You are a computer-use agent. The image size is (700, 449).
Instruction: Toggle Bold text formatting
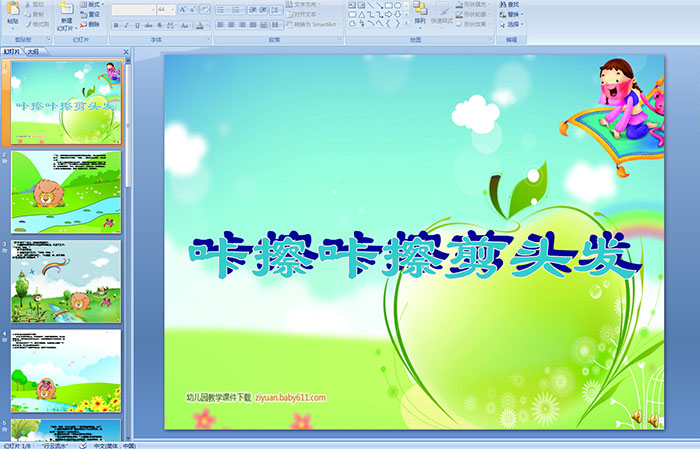pyautogui.click(x=115, y=24)
